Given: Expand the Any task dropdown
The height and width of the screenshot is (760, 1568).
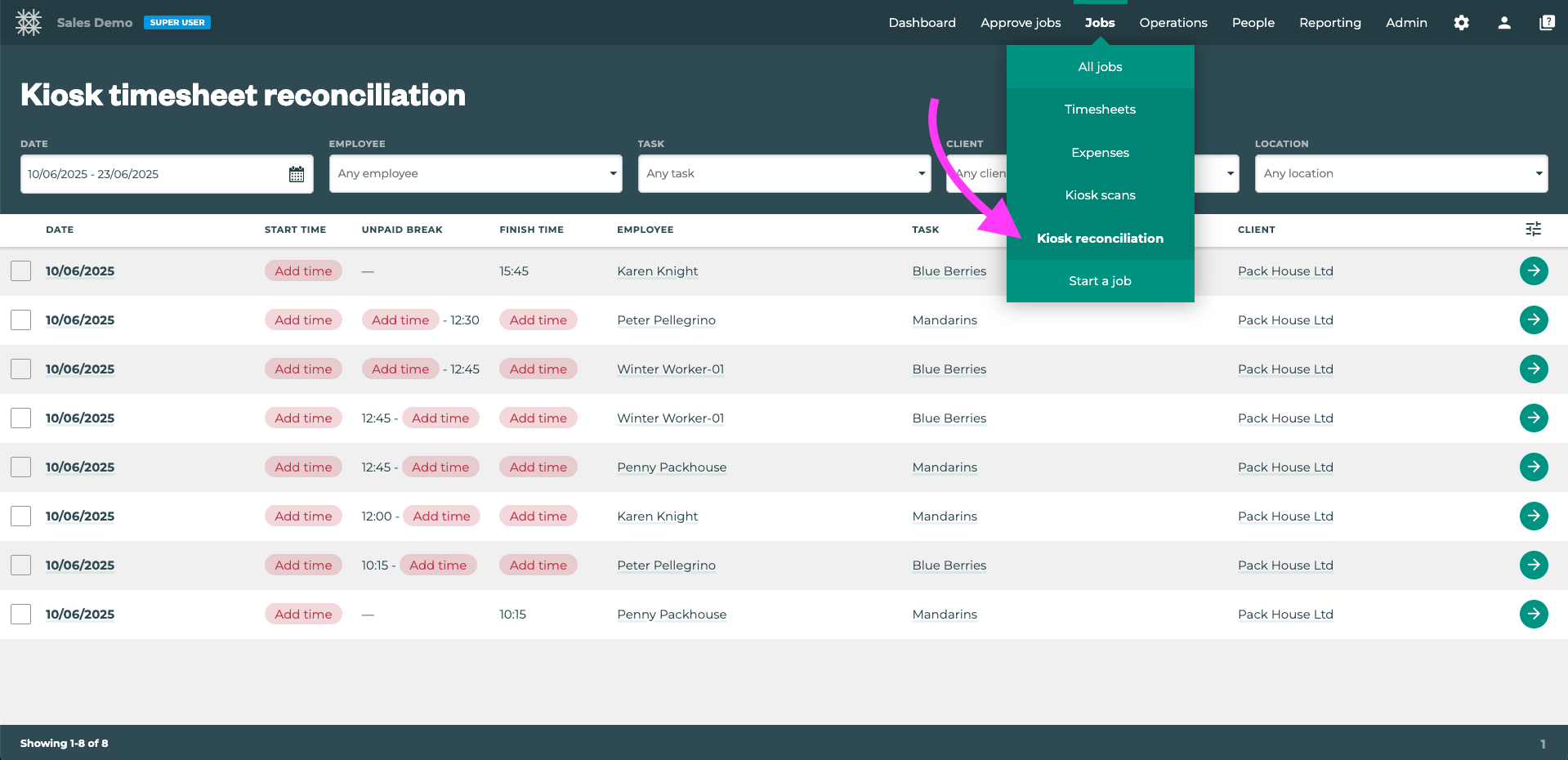Looking at the screenshot, I should click(784, 174).
